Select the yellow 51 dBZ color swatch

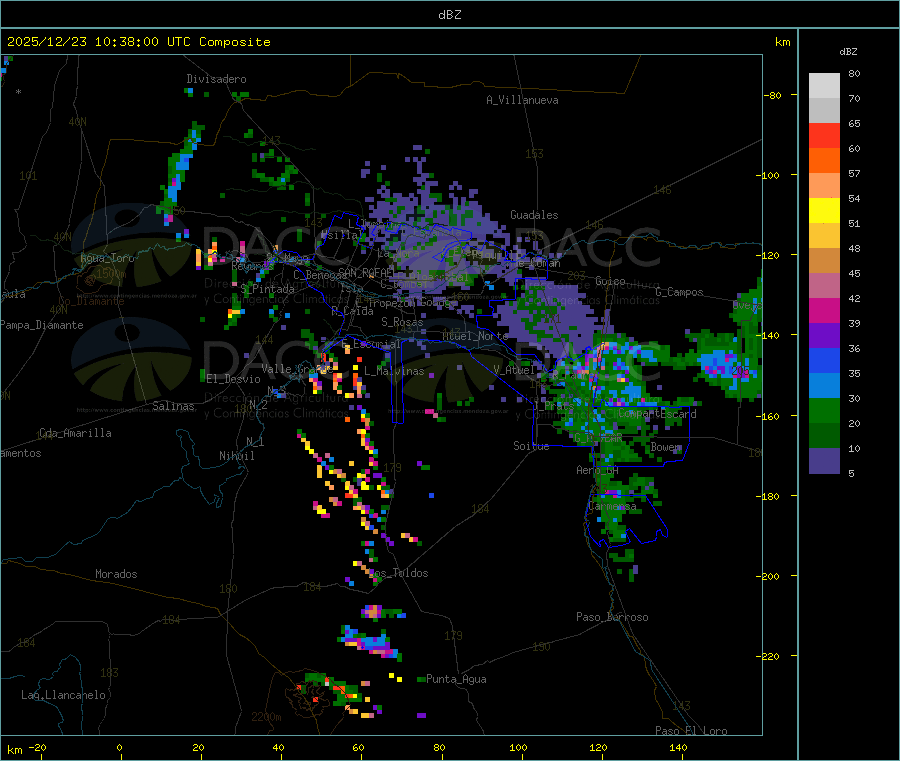[824, 211]
